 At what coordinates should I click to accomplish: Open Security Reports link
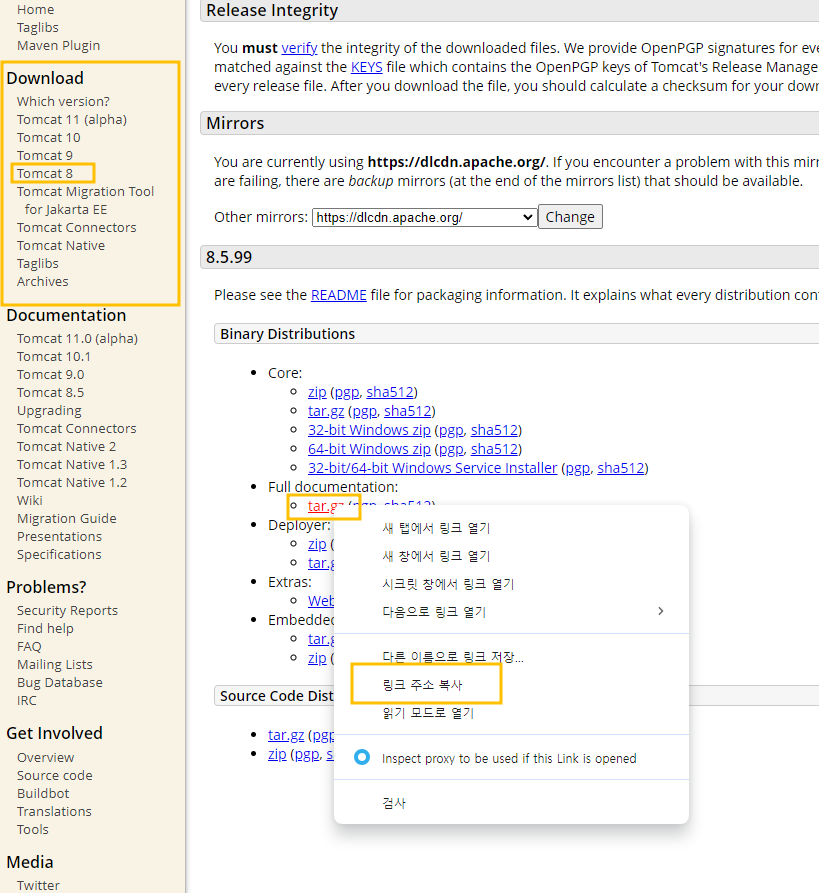(67, 611)
